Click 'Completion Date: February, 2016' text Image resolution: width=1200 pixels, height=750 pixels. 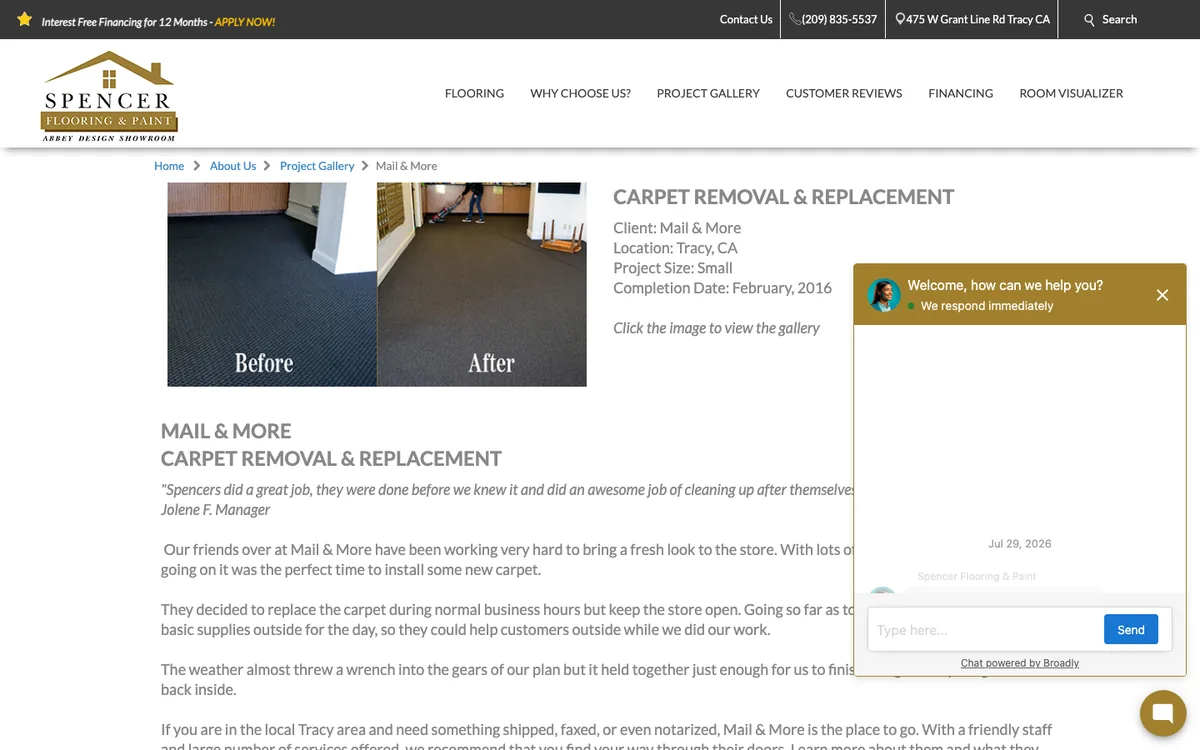722,288
